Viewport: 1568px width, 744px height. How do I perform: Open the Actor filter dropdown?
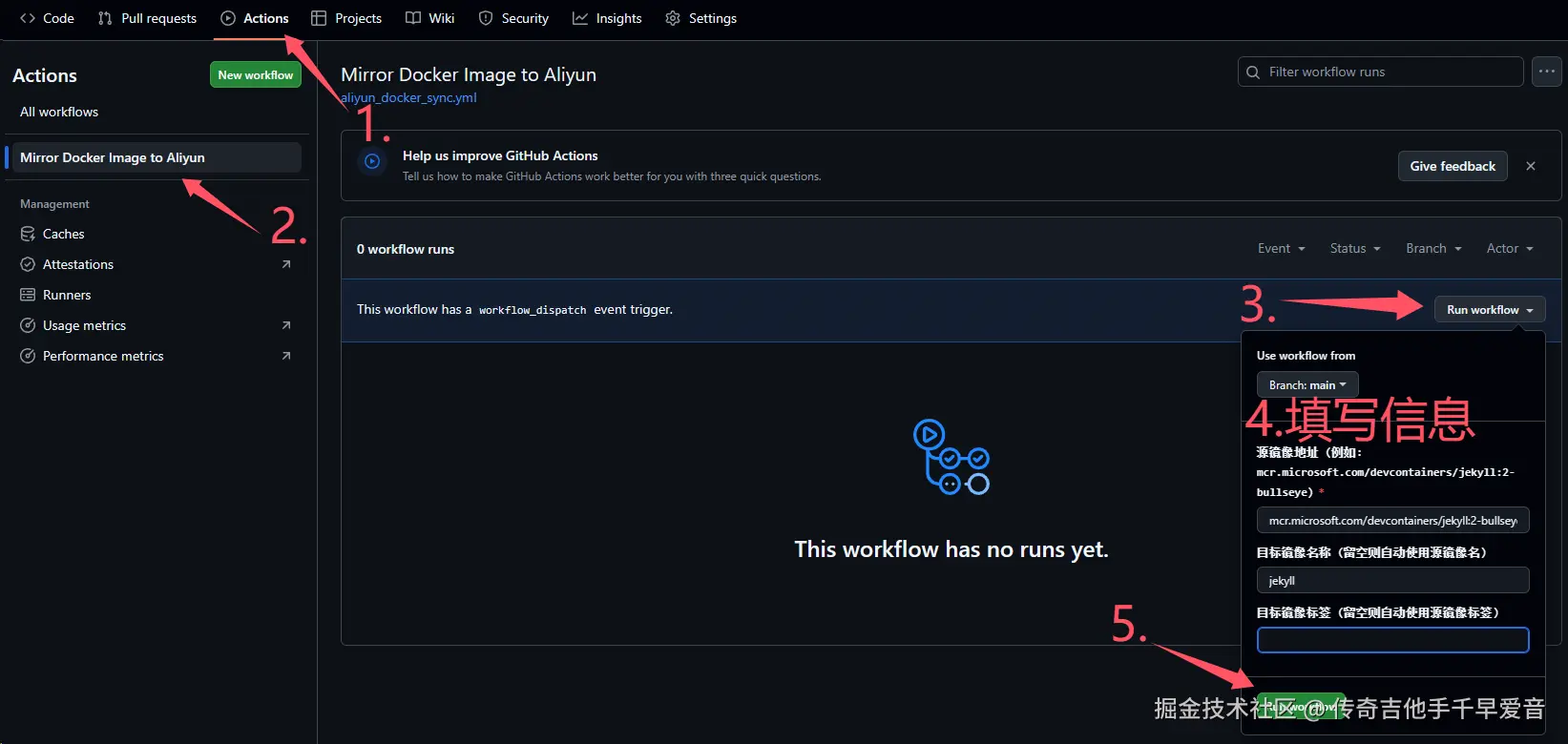click(1510, 248)
